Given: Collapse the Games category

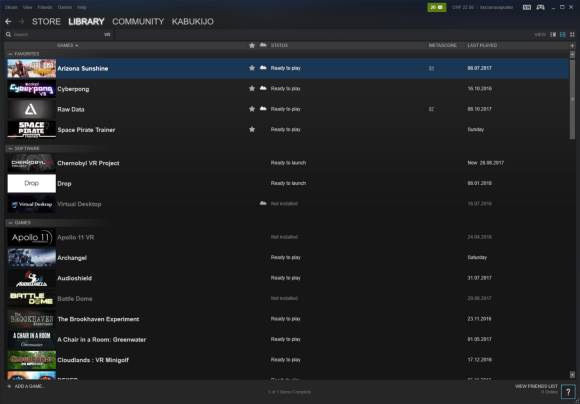Looking at the screenshot, I should coord(10,223).
